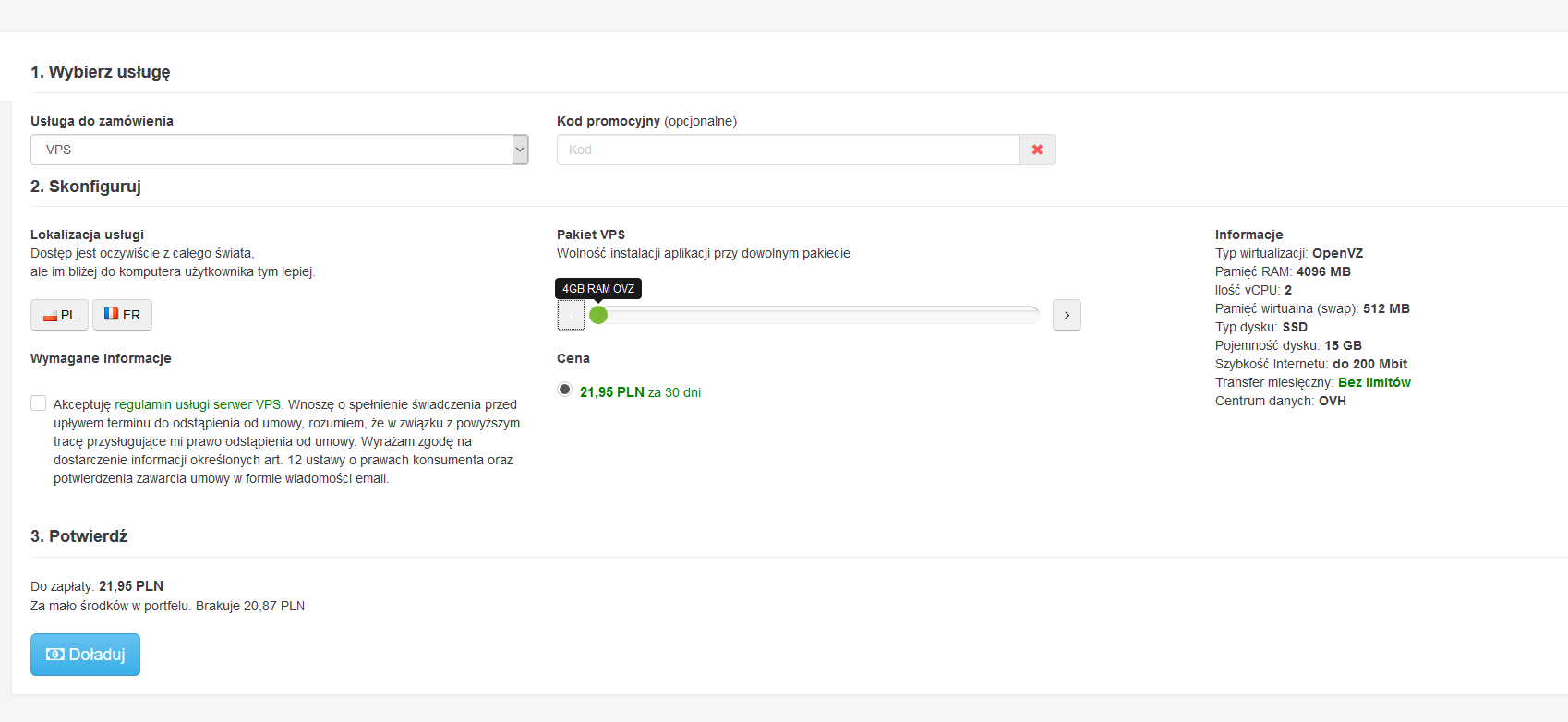Click the far right end of package slider track
1568x722 pixels.
(x=1034, y=315)
